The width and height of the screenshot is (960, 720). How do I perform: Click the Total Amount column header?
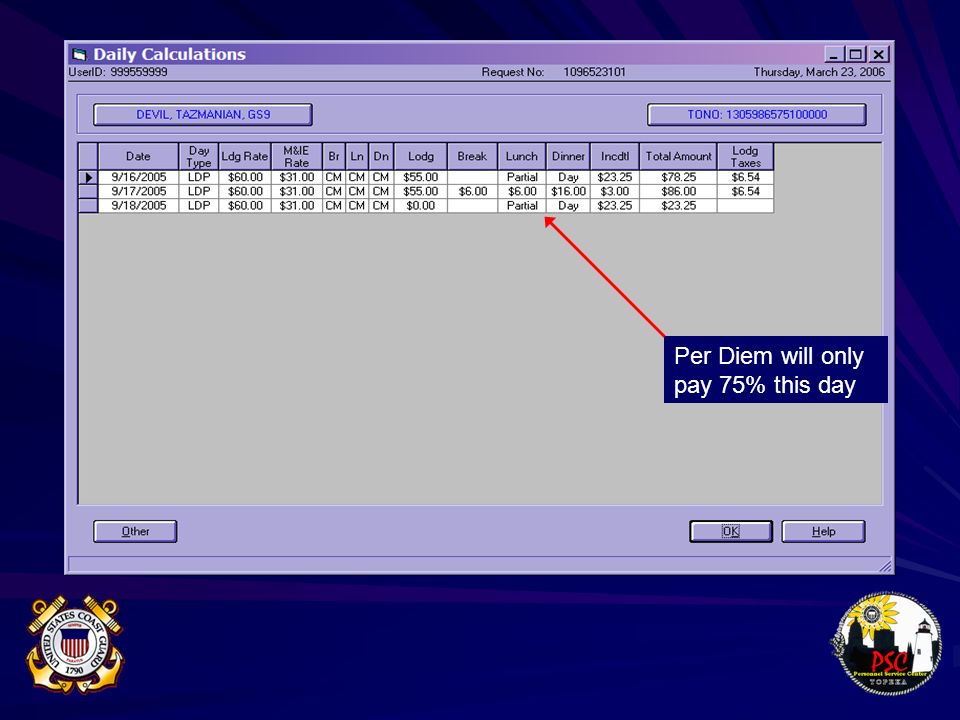click(678, 157)
